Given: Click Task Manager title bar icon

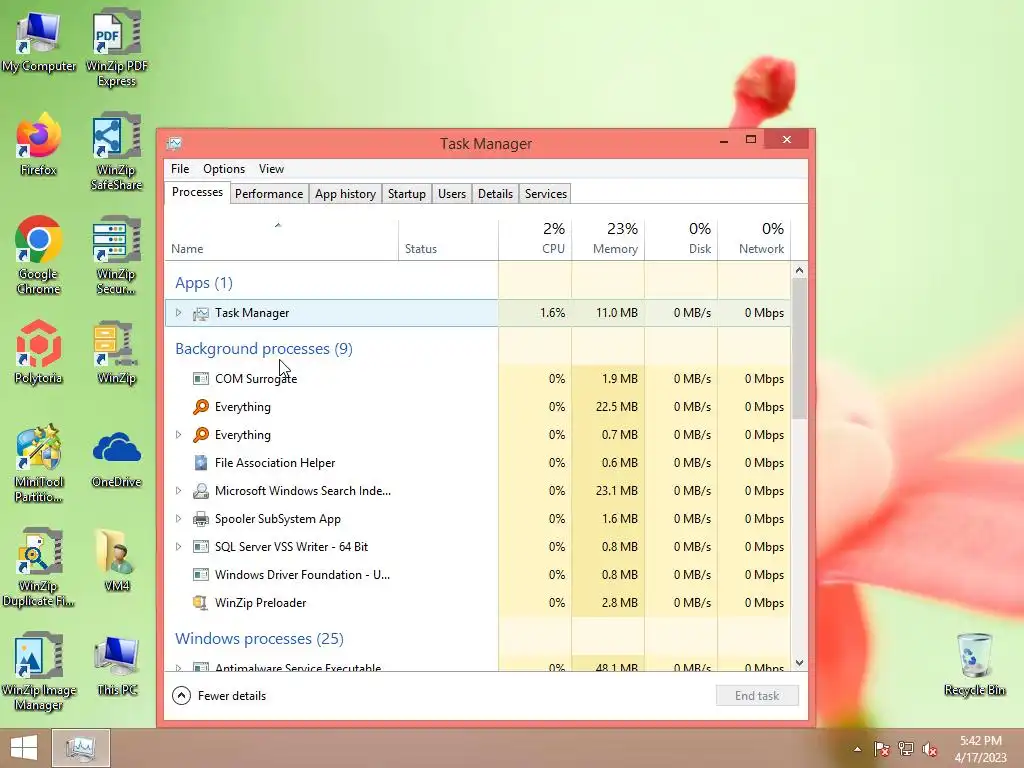Looking at the screenshot, I should 174,143.
